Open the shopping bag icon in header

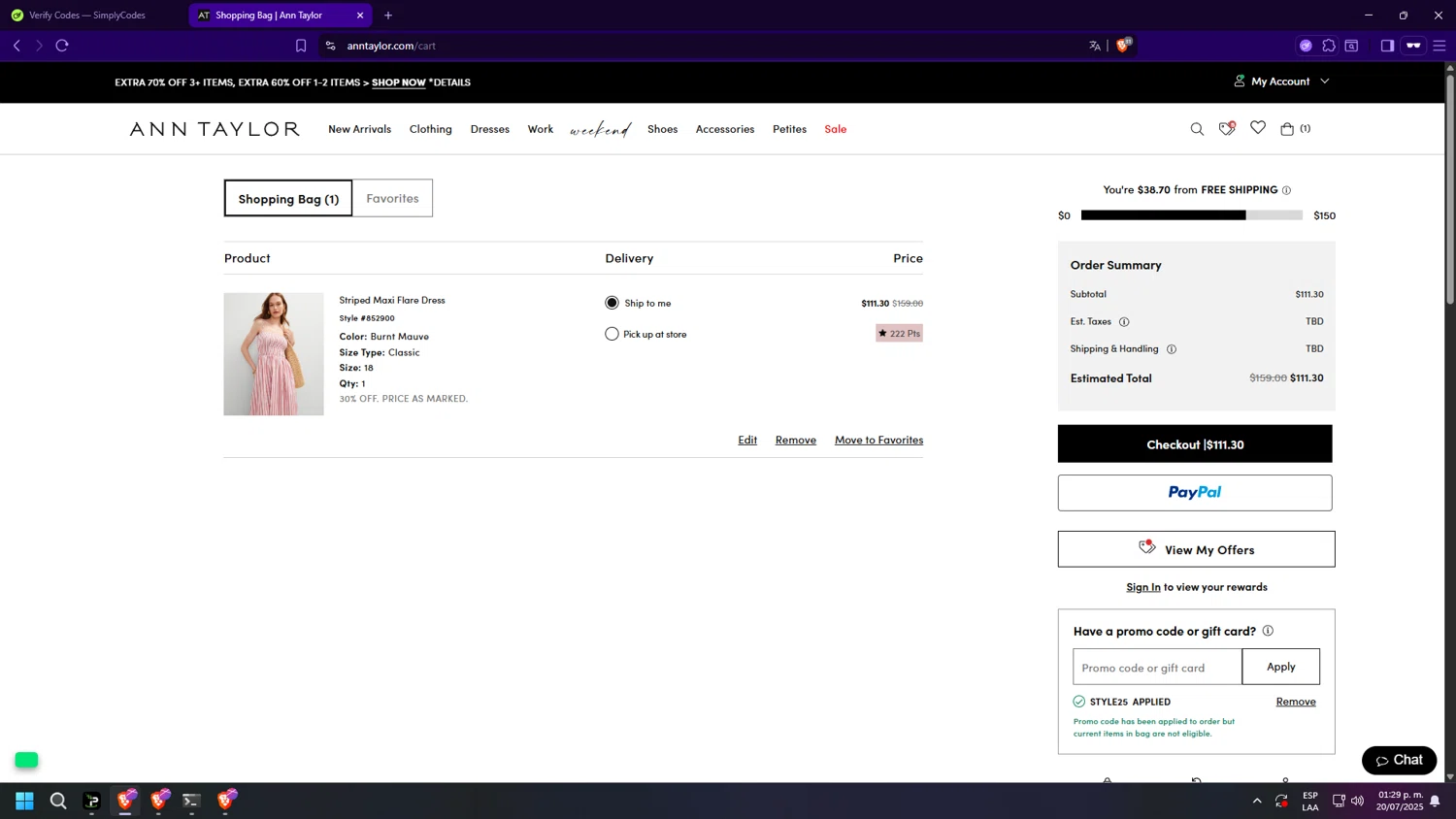click(1287, 128)
